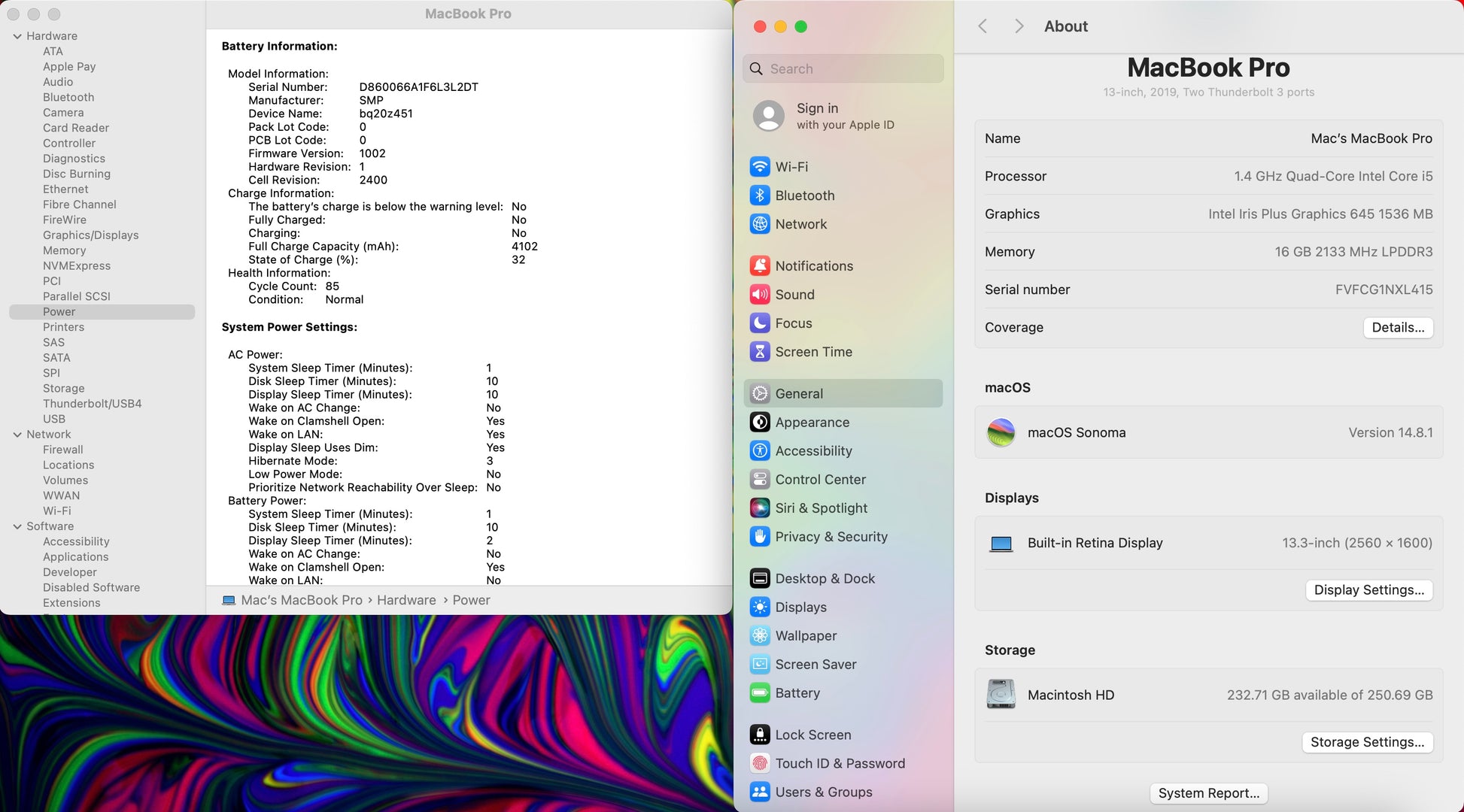Select Thunderbolt/USB4 in the sidebar
Screen dimensions: 1464x812
[x=92, y=404]
